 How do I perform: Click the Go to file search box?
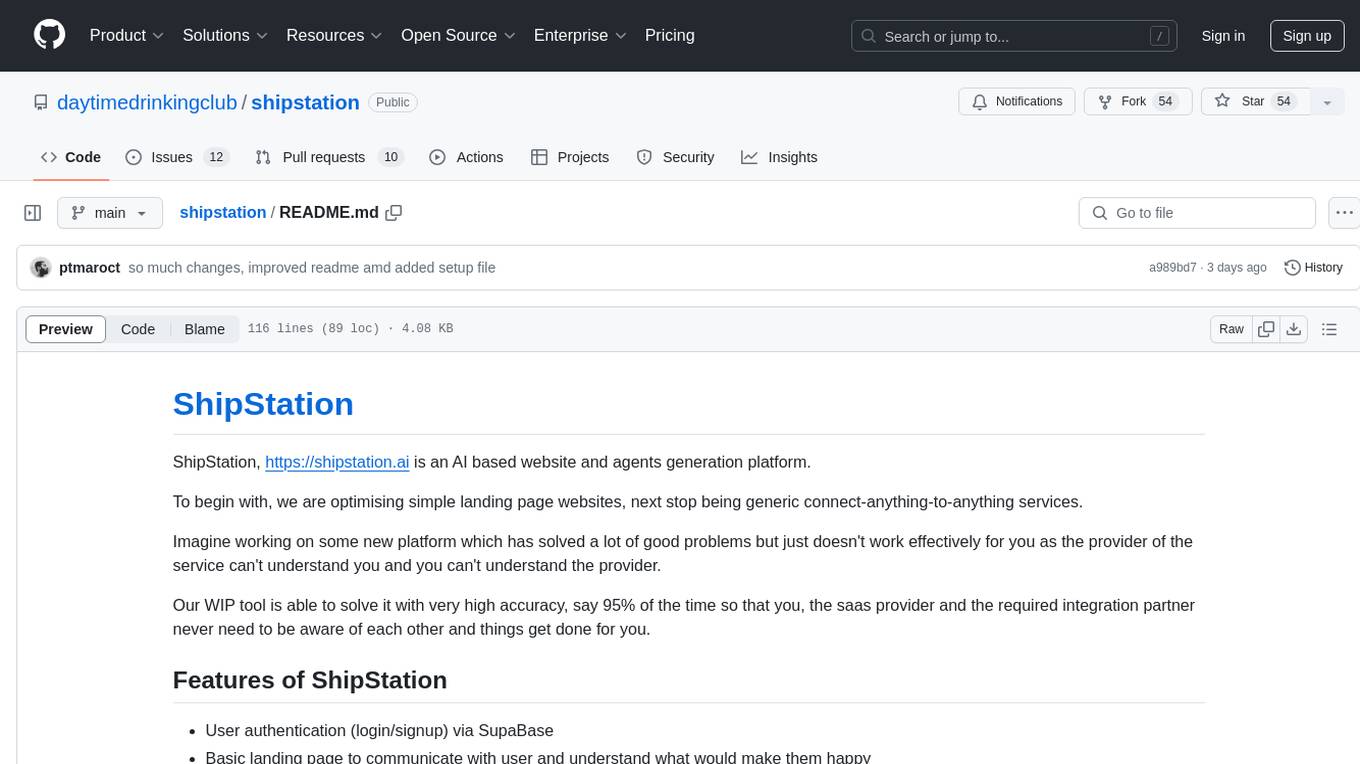point(1197,213)
